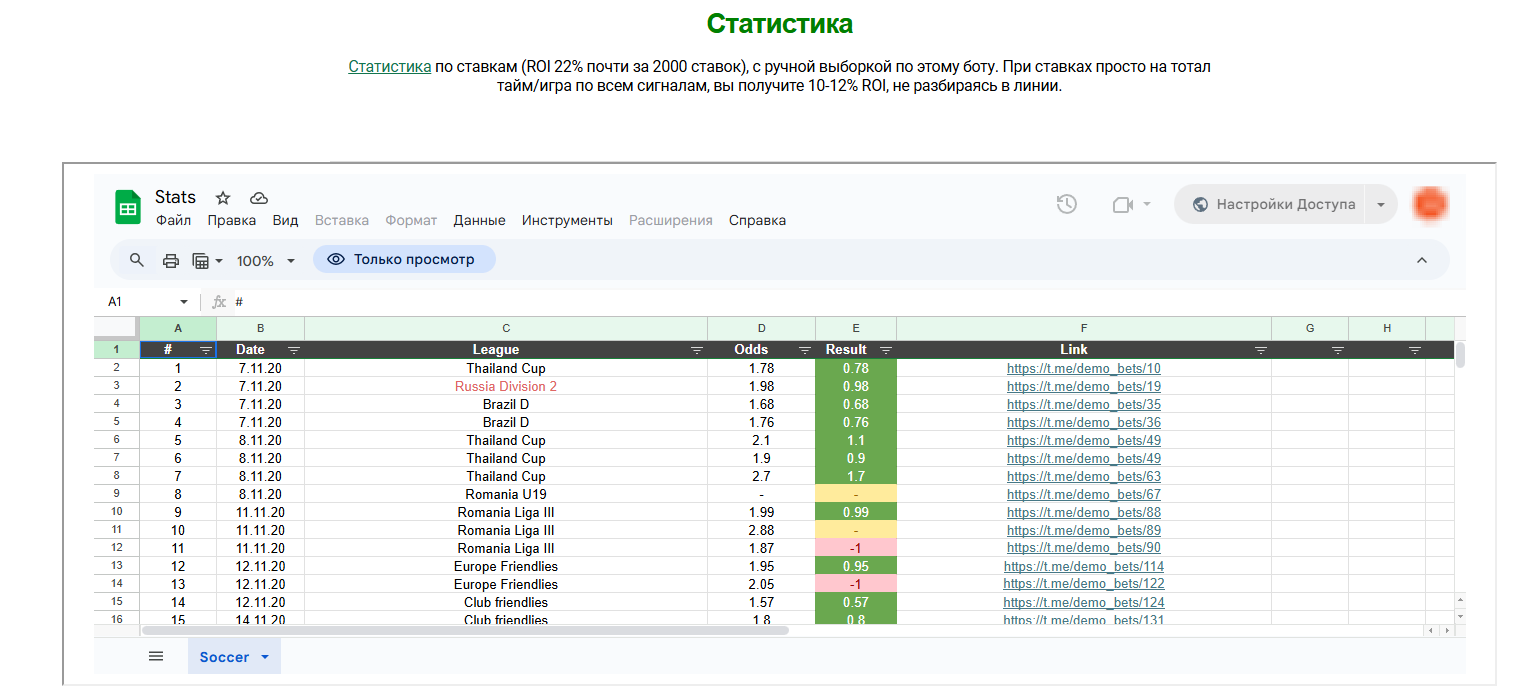Open filter for the Date column

tap(293, 350)
